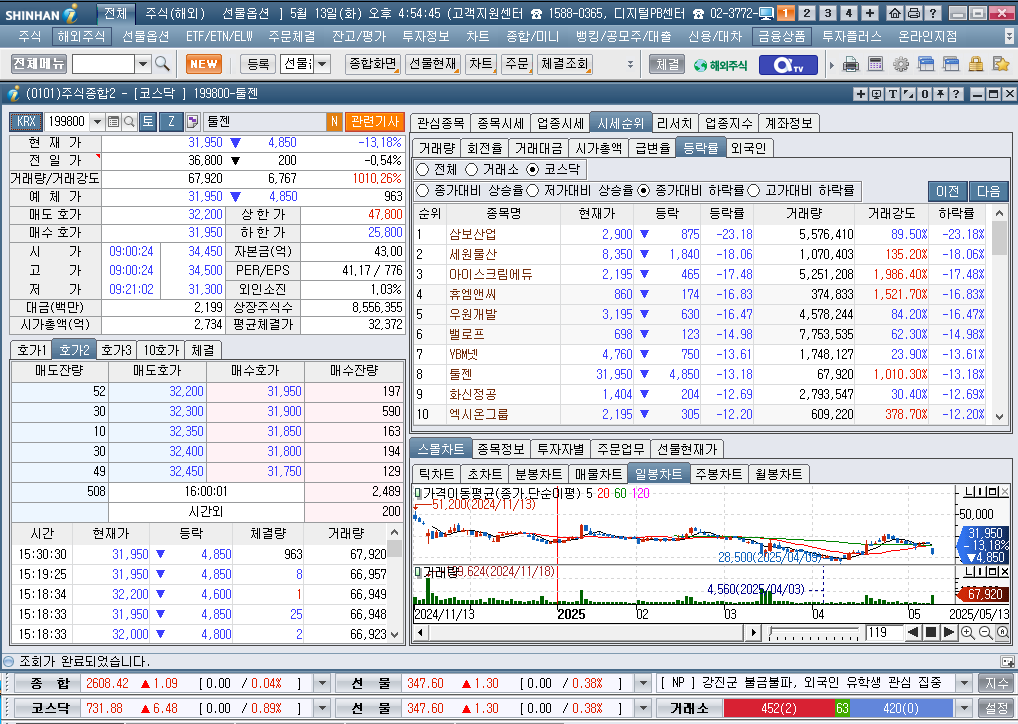
Task: Select the 코스닥 market radio button
Action: 533,169
